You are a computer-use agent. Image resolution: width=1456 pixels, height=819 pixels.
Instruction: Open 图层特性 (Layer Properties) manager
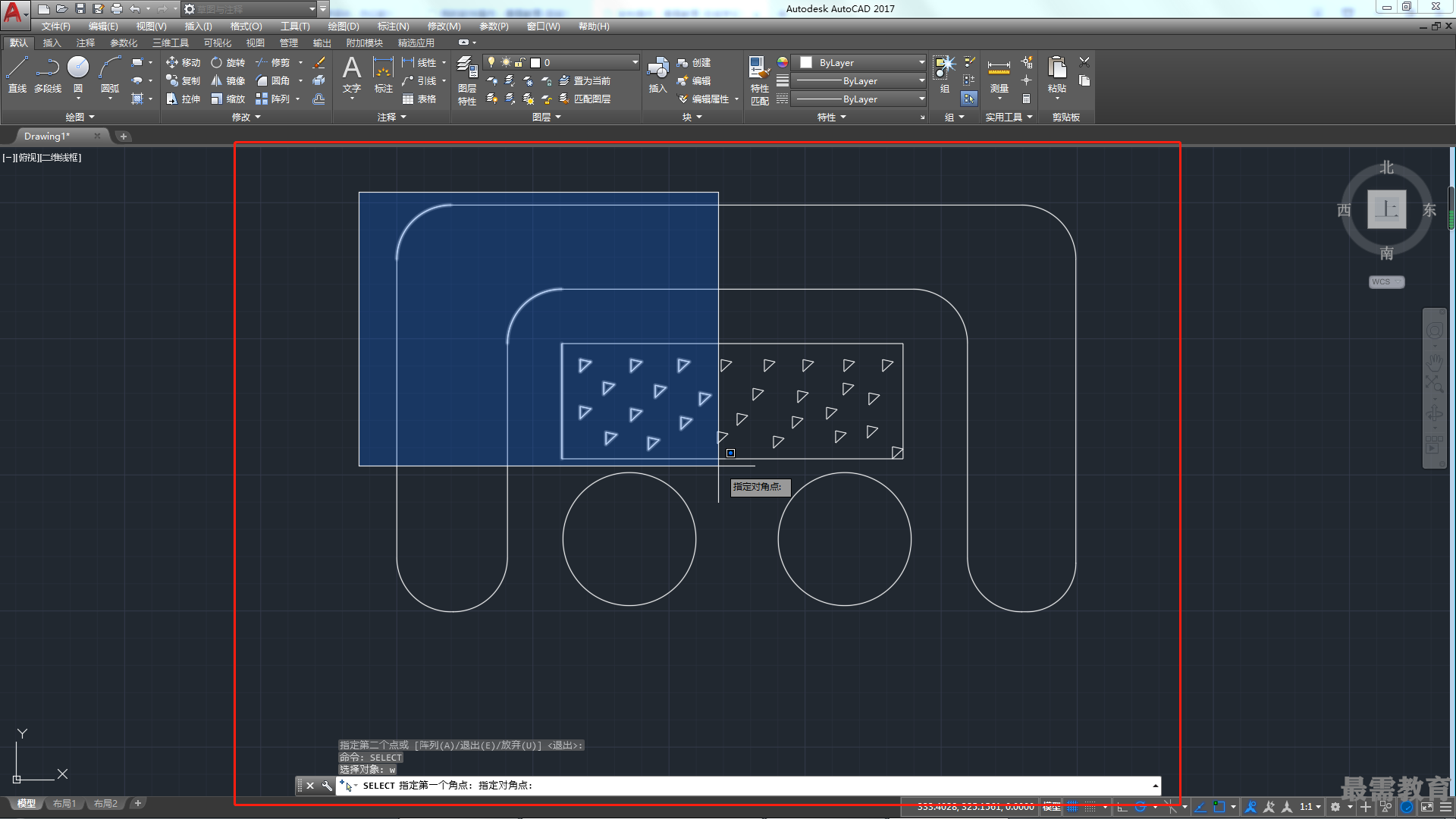pos(467,80)
